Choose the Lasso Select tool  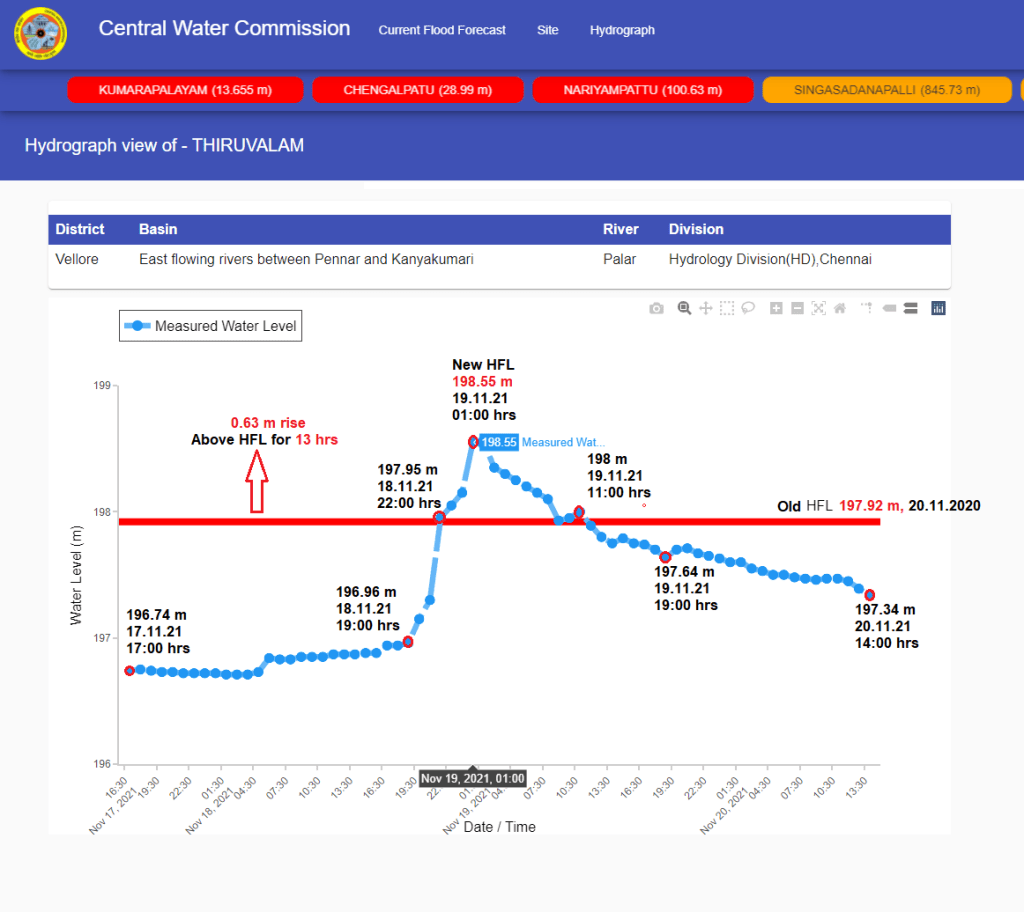748,308
